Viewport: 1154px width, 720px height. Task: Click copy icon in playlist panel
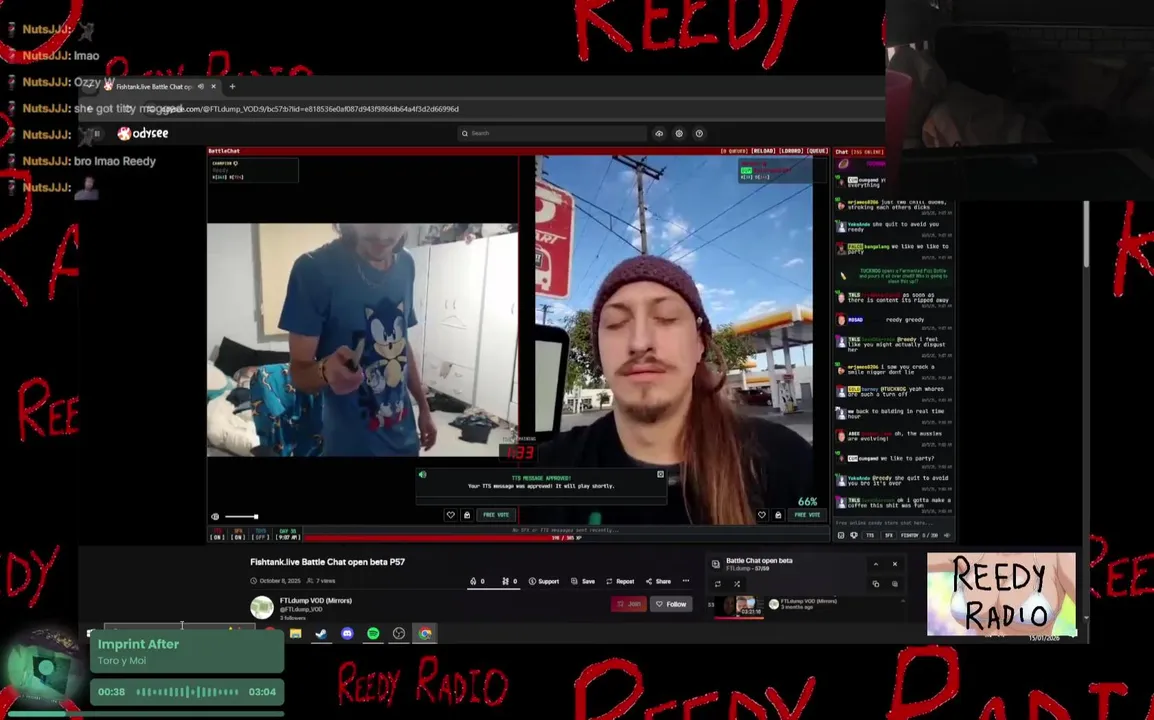click(x=876, y=584)
